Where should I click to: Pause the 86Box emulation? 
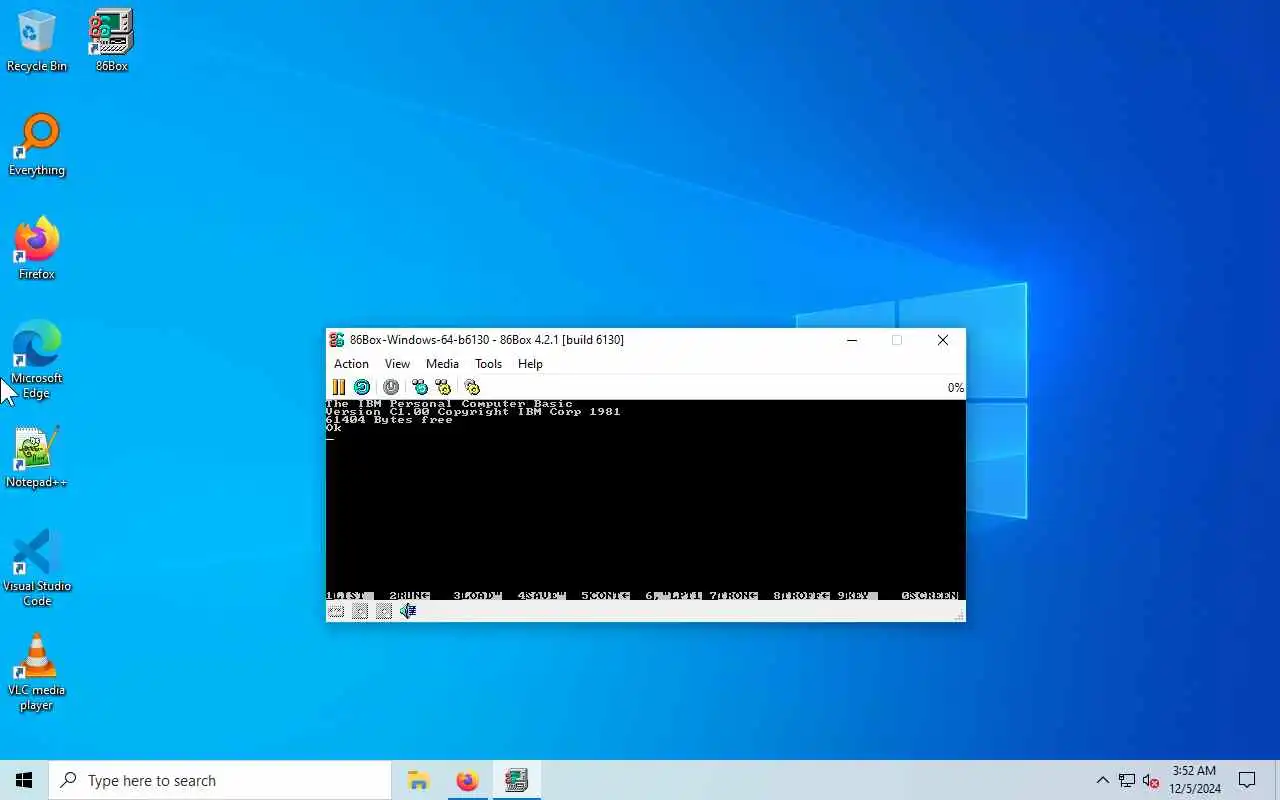[338, 387]
